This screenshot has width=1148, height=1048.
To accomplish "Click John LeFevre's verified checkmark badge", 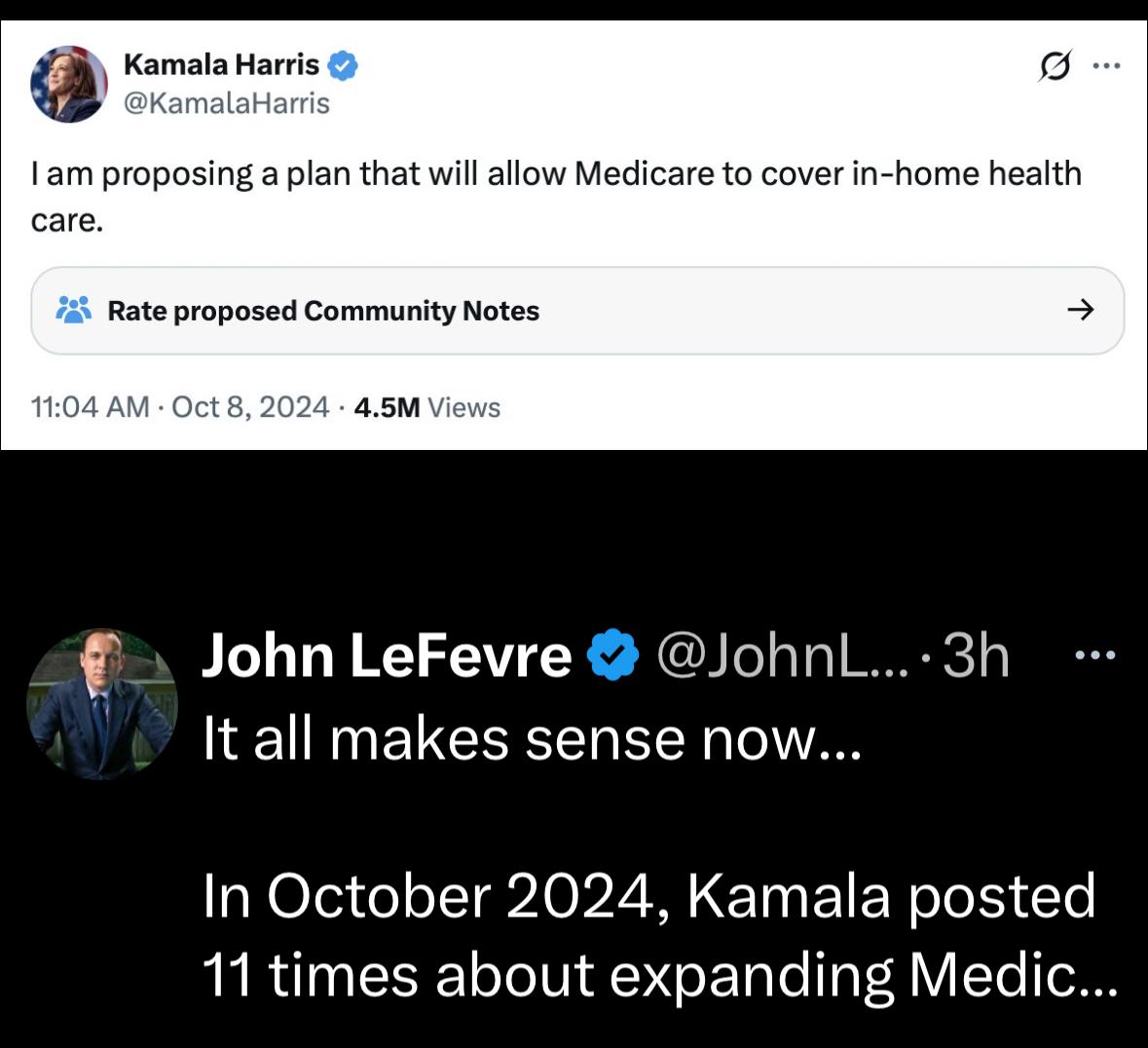I will point(612,655).
